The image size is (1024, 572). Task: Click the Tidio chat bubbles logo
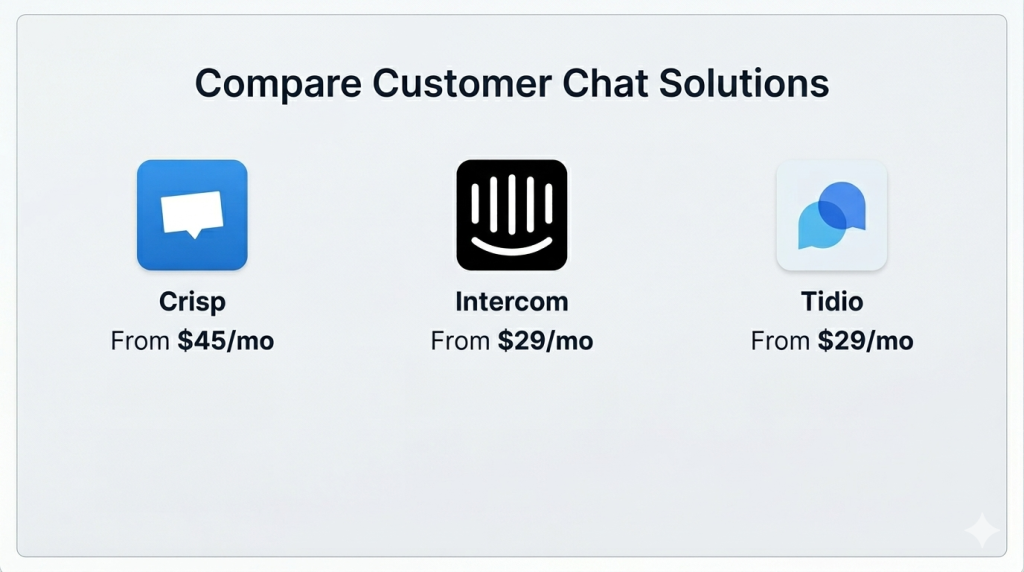(x=831, y=214)
